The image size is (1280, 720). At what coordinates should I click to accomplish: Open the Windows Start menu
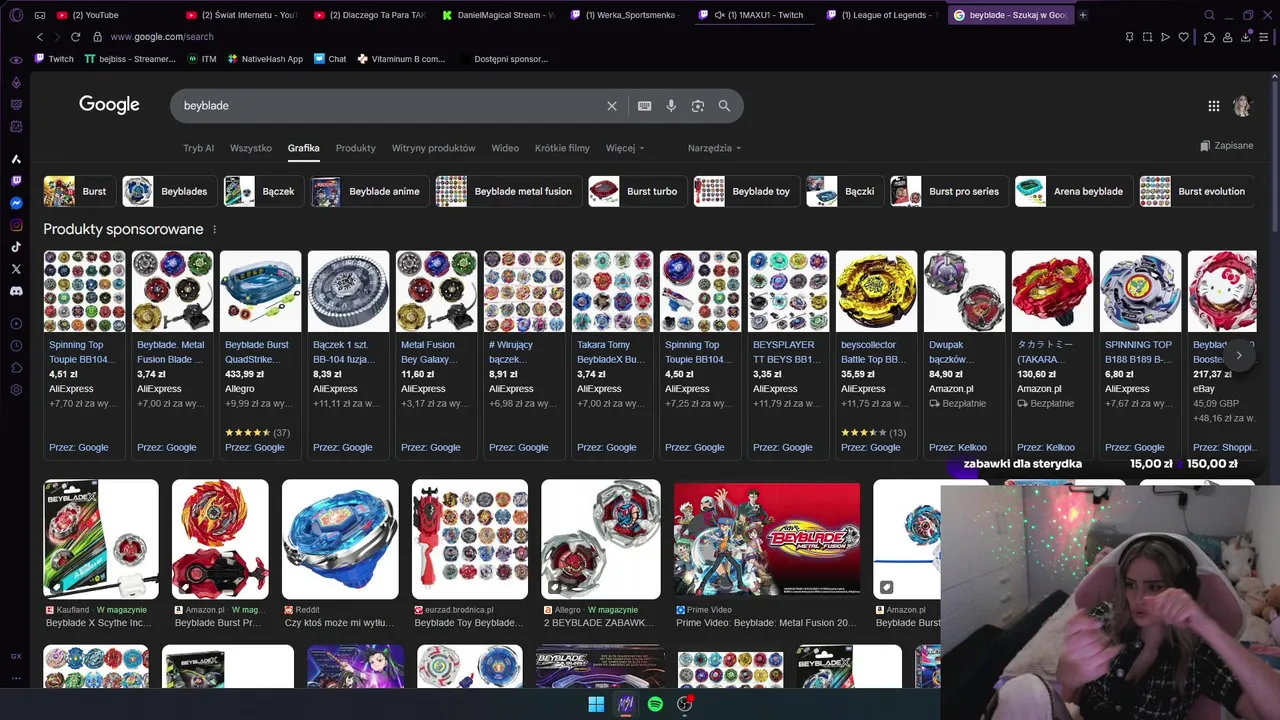pyautogui.click(x=596, y=704)
